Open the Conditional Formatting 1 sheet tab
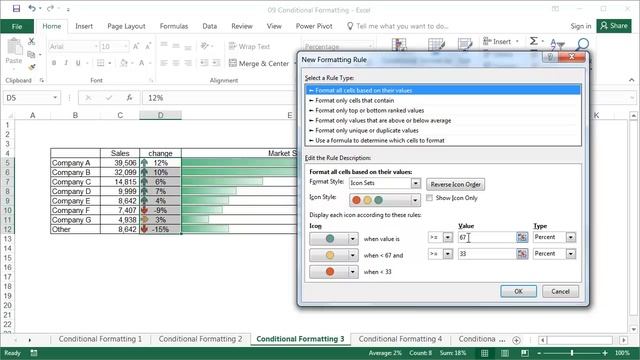 click(100, 339)
